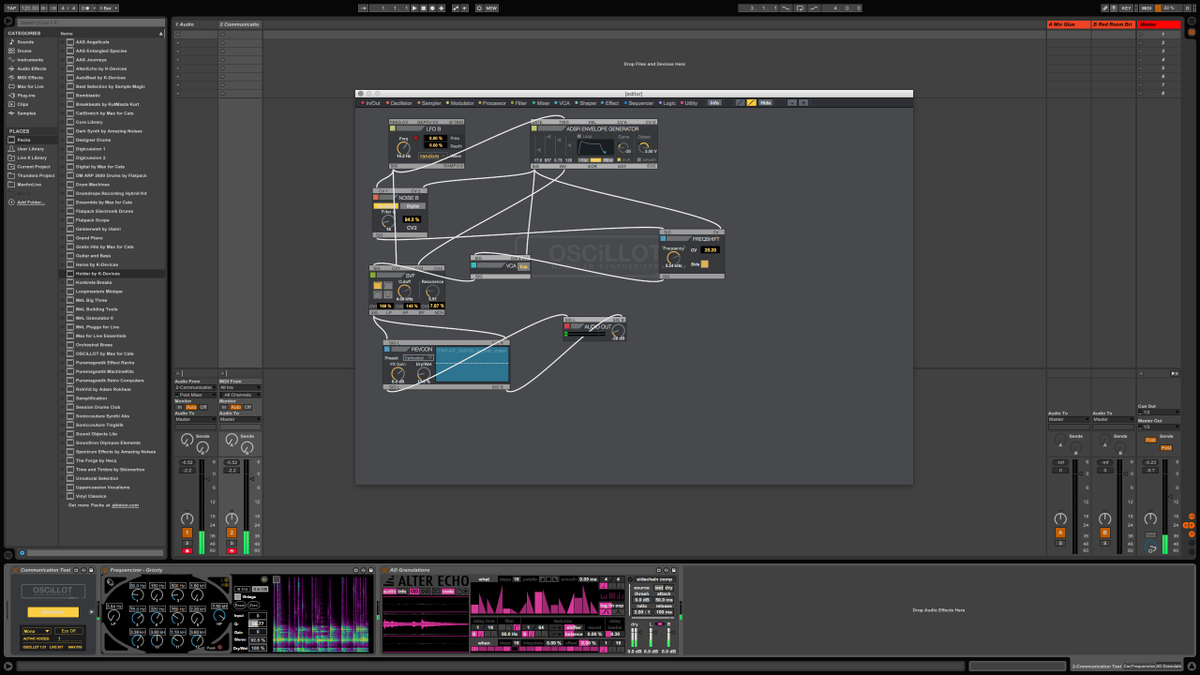Viewport: 1200px width, 675px height.
Task: Select the yellow cable style icon
Action: tap(752, 102)
